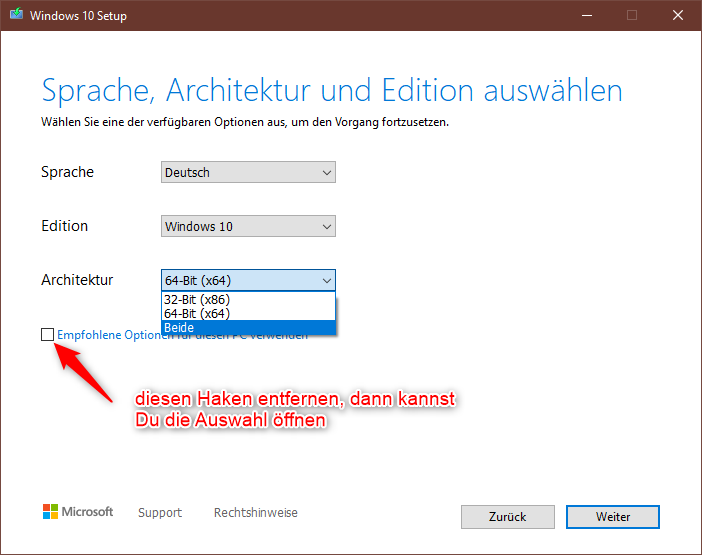This screenshot has height=555, width=702.
Task: Click the Empfohlene Optionen label text
Action: pos(182,335)
